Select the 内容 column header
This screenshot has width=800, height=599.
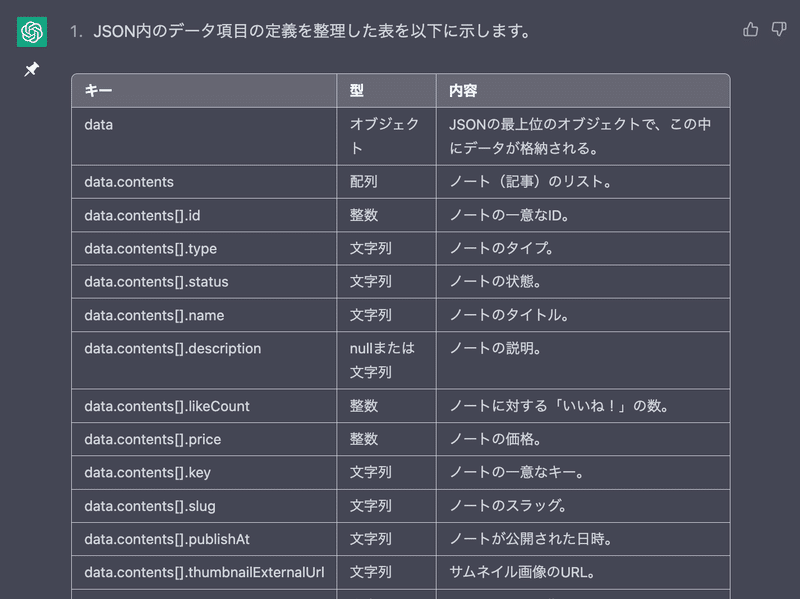click(x=583, y=91)
